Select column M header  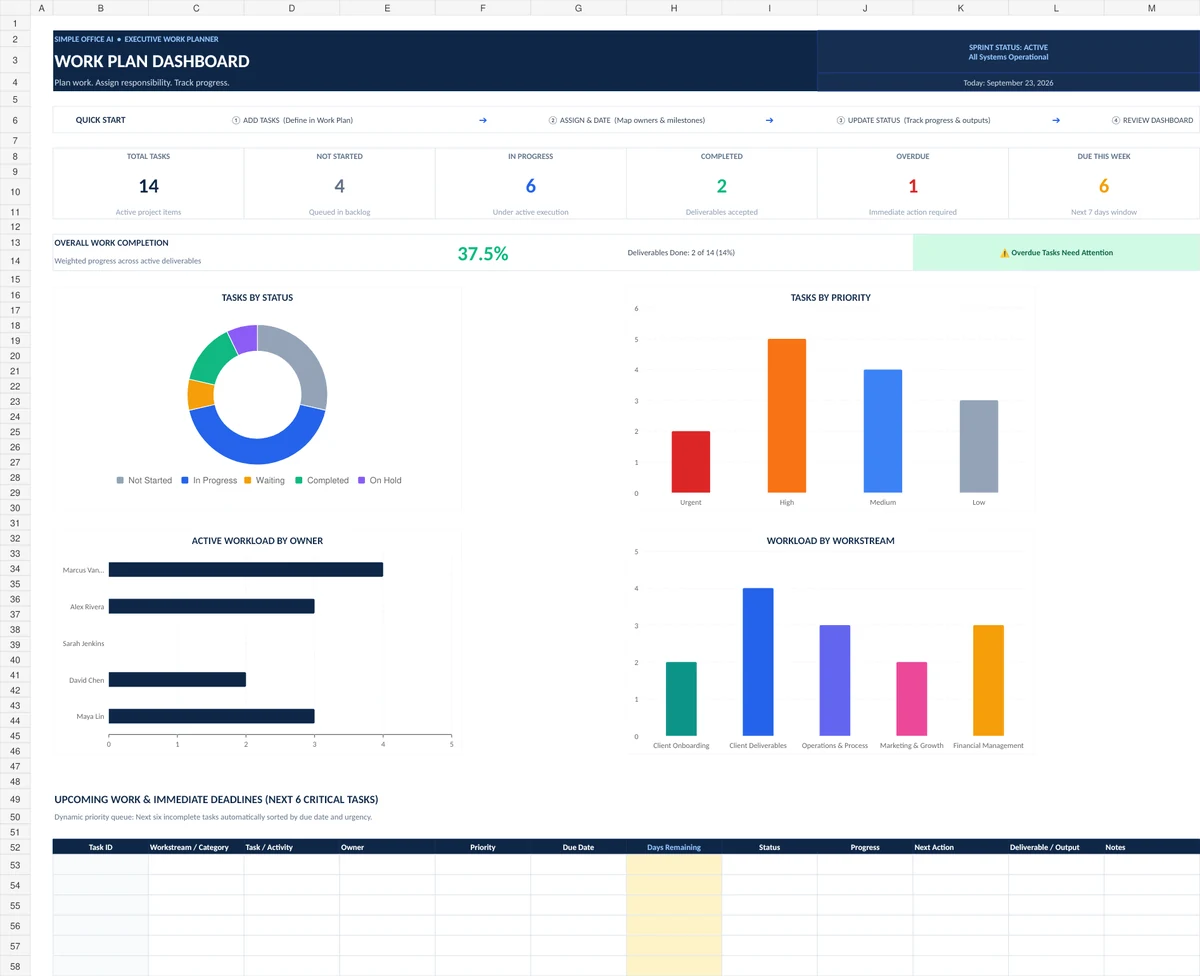tap(1152, 8)
